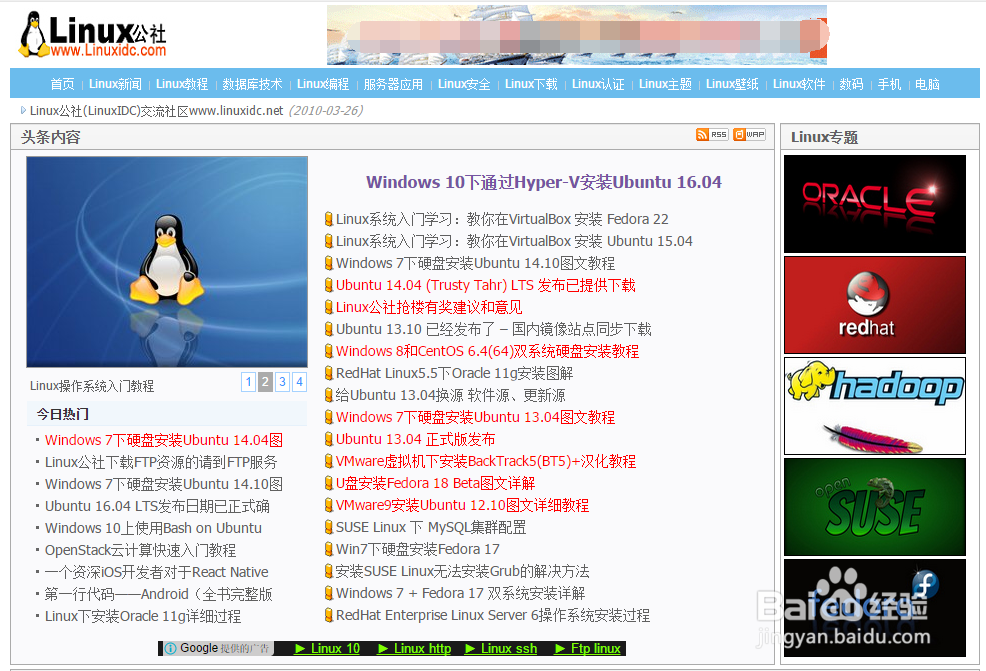Open Linux壁纸 navigation item

732,84
